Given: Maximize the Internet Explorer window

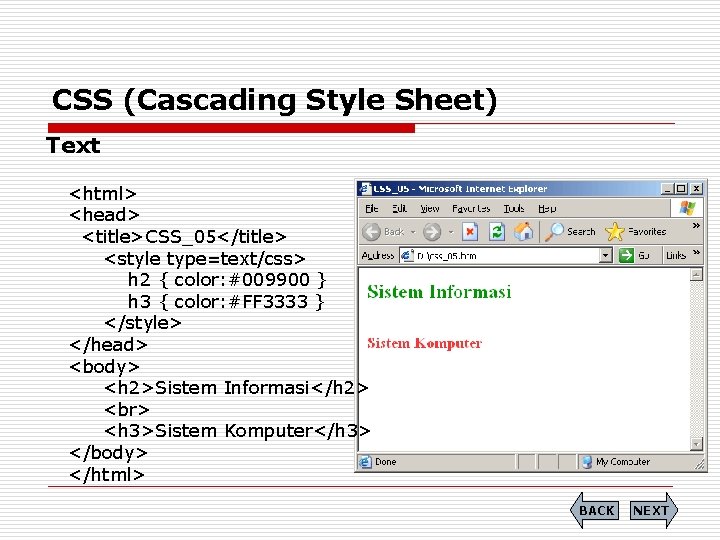Looking at the screenshot, I should coord(681,189).
